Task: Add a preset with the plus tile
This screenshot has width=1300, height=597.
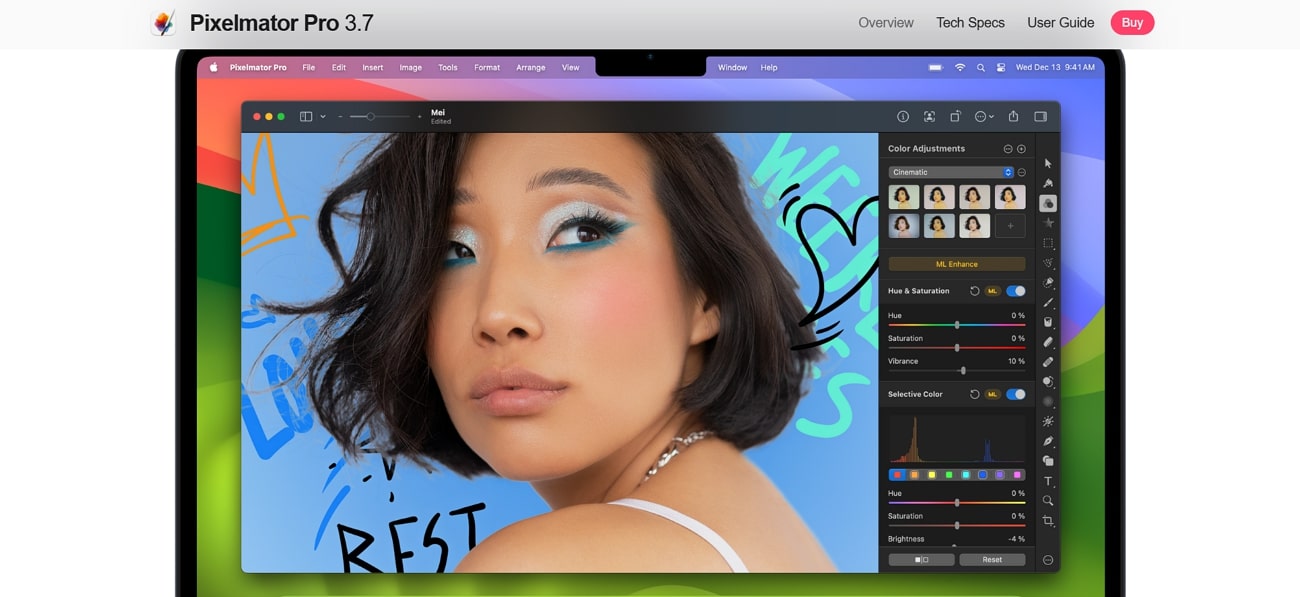Action: pos(1010,226)
